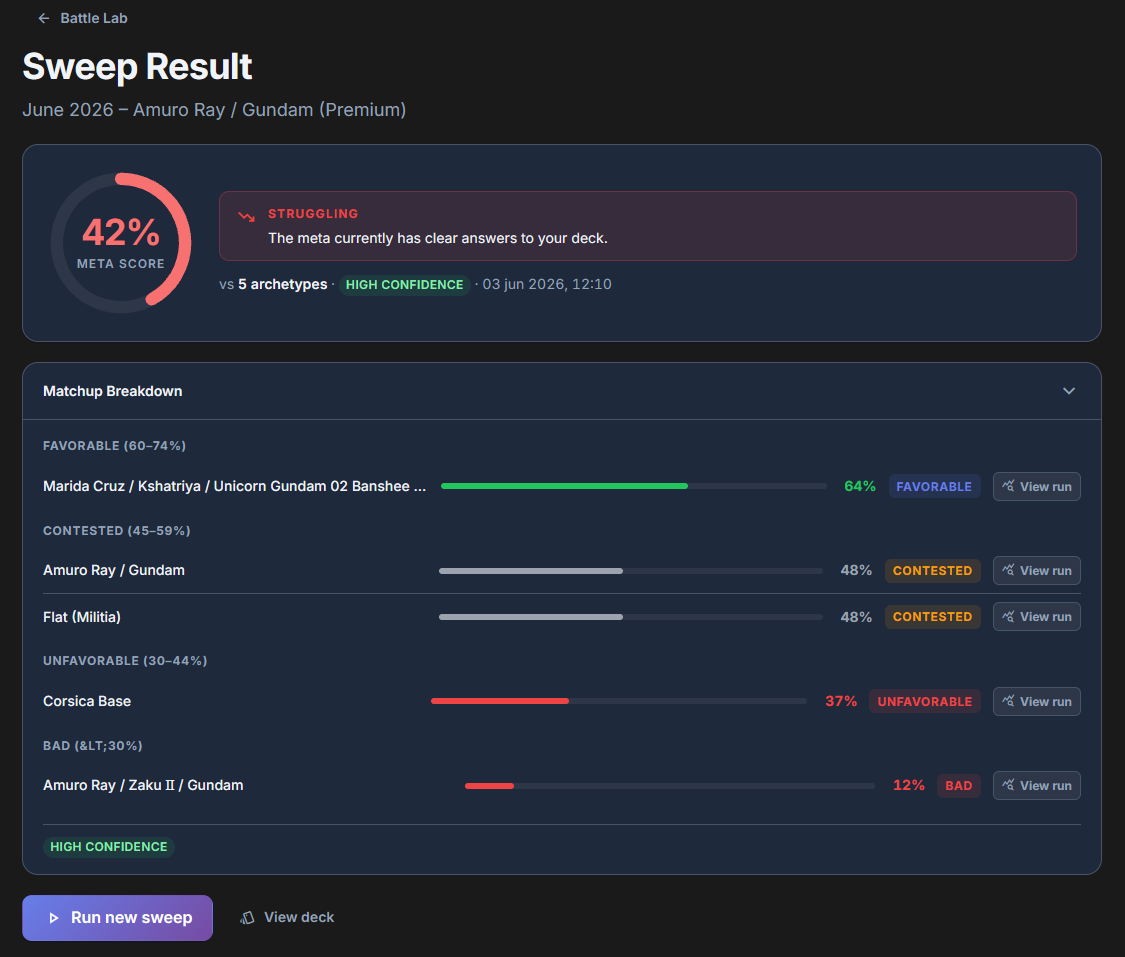Click the STRUGGLING status banner
Image resolution: width=1125 pixels, height=957 pixels.
(x=647, y=226)
